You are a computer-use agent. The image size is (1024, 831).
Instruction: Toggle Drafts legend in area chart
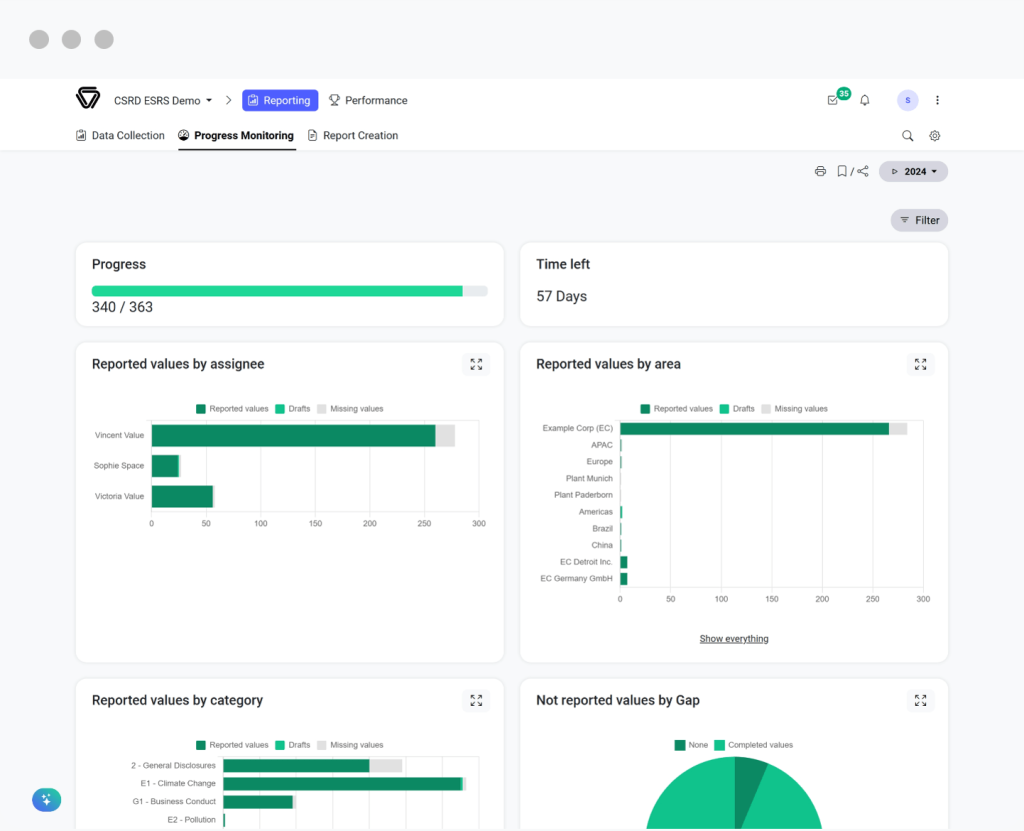[737, 409]
